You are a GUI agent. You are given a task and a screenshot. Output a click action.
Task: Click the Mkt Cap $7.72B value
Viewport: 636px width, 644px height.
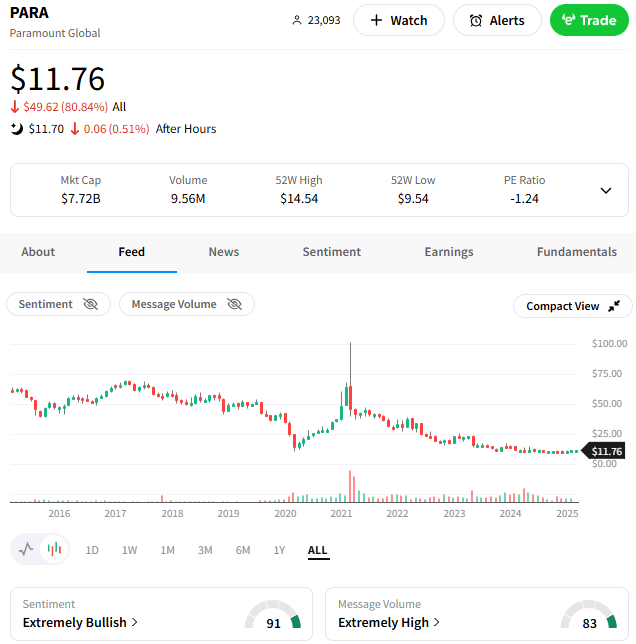tap(81, 199)
